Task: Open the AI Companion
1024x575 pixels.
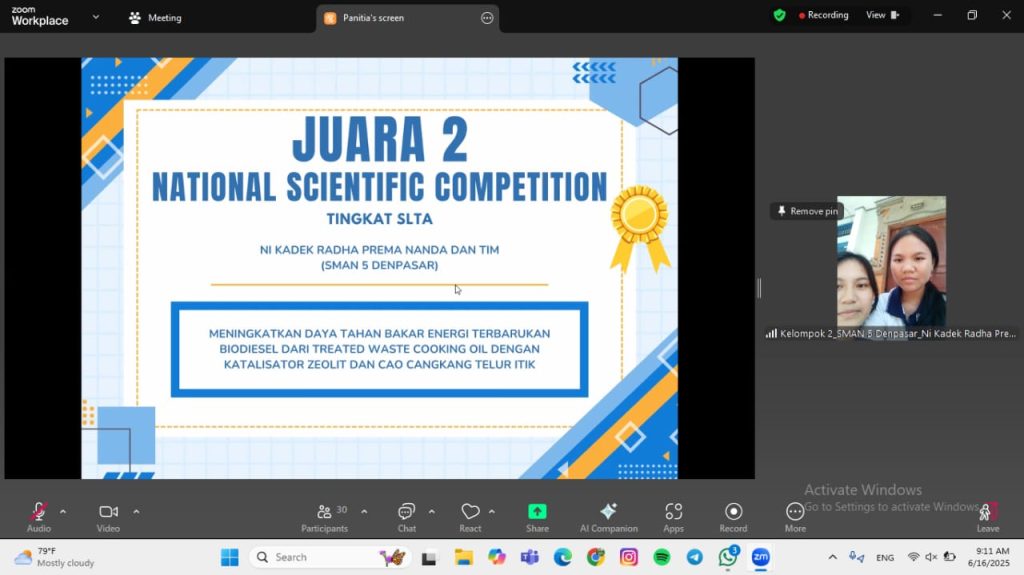Action: 608,513
